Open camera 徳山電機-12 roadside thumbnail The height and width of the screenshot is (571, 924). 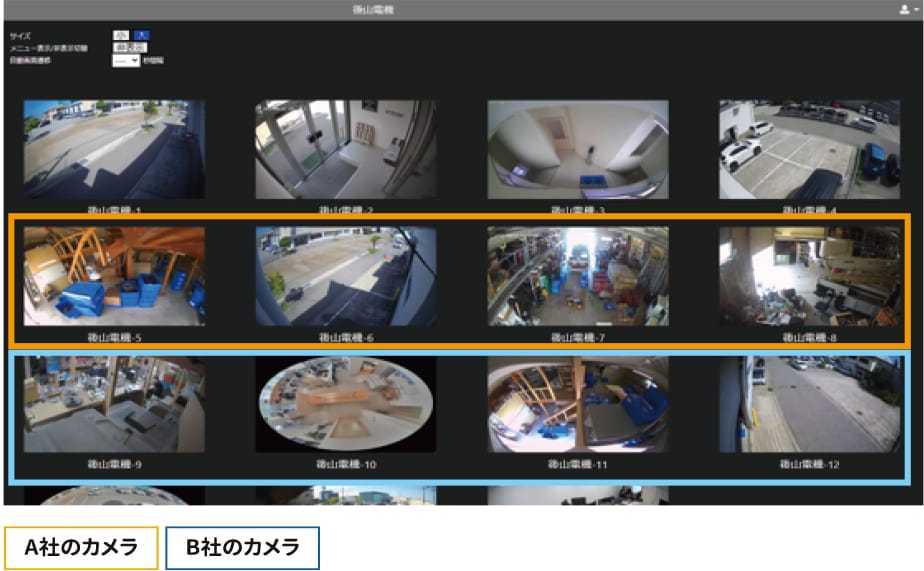[x=810, y=404]
